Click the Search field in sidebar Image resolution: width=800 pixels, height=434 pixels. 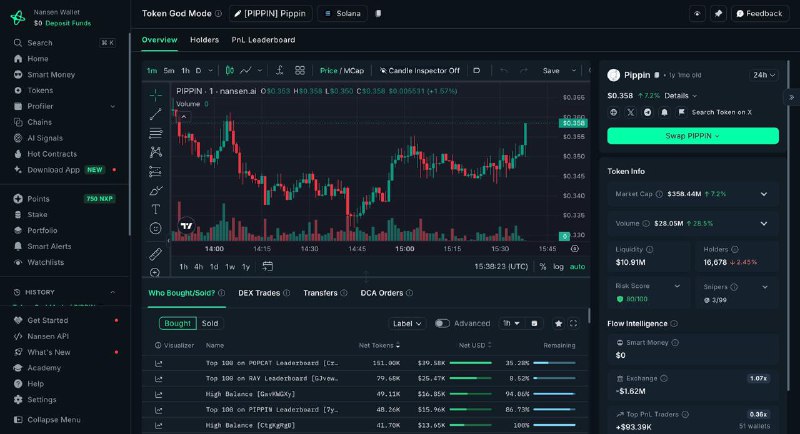[65, 43]
